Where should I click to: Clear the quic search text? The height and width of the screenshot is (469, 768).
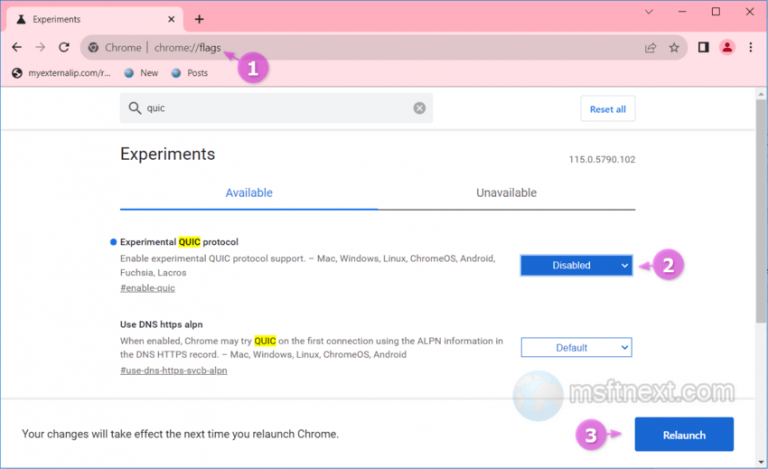tap(419, 108)
